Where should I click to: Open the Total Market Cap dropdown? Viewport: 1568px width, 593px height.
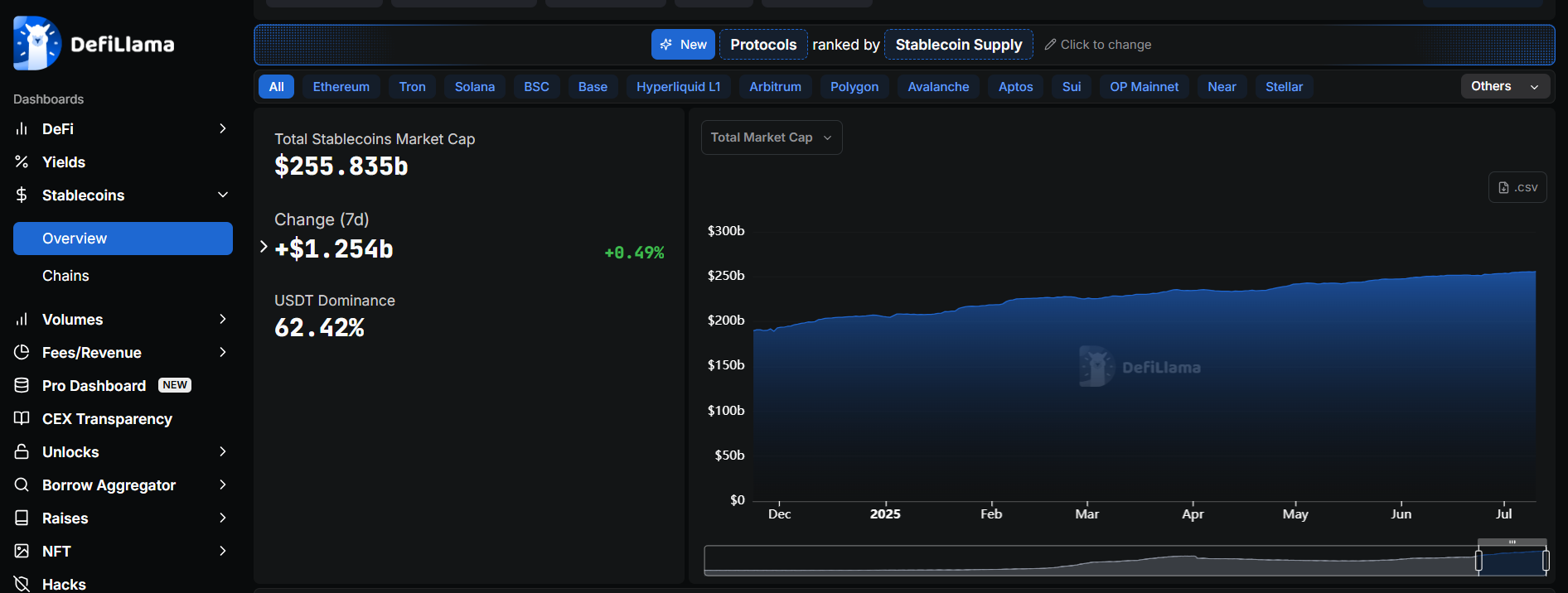pyautogui.click(x=771, y=137)
